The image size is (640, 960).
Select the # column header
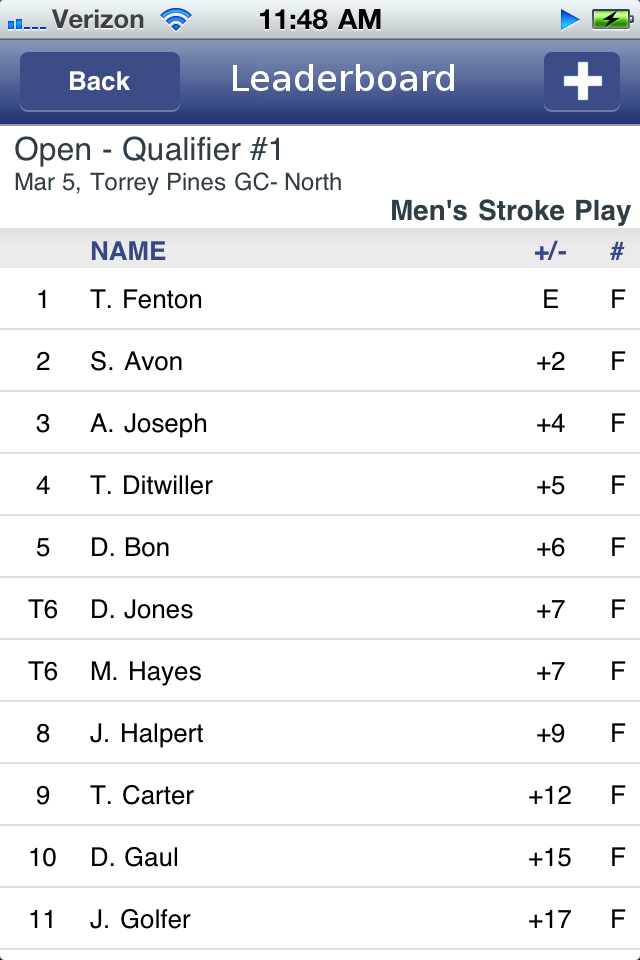tap(617, 251)
